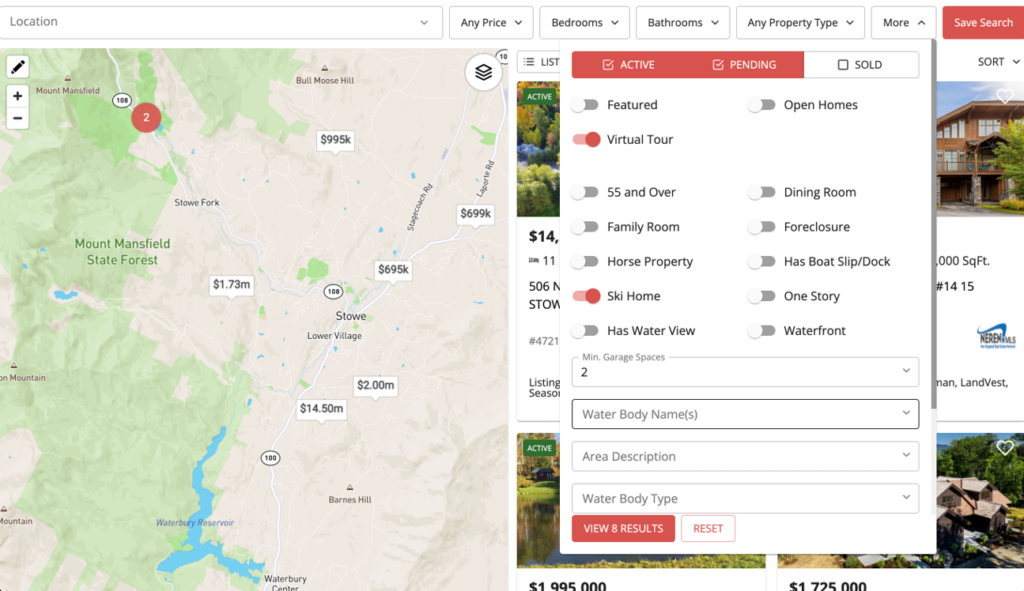Uncheck the Active status filter

(x=628, y=65)
